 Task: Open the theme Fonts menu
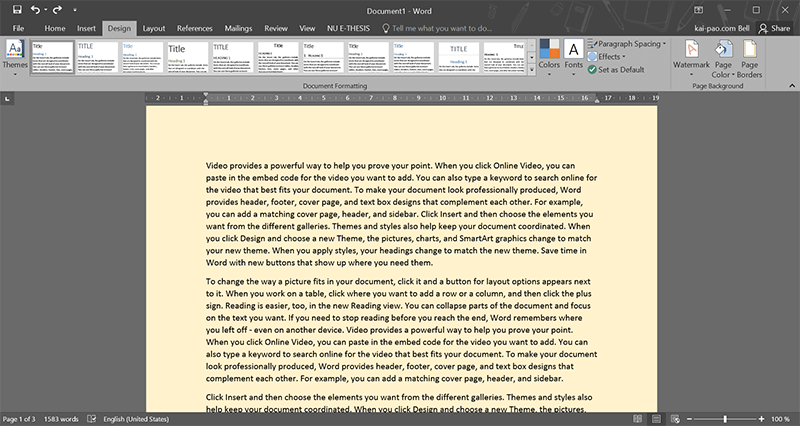573,59
